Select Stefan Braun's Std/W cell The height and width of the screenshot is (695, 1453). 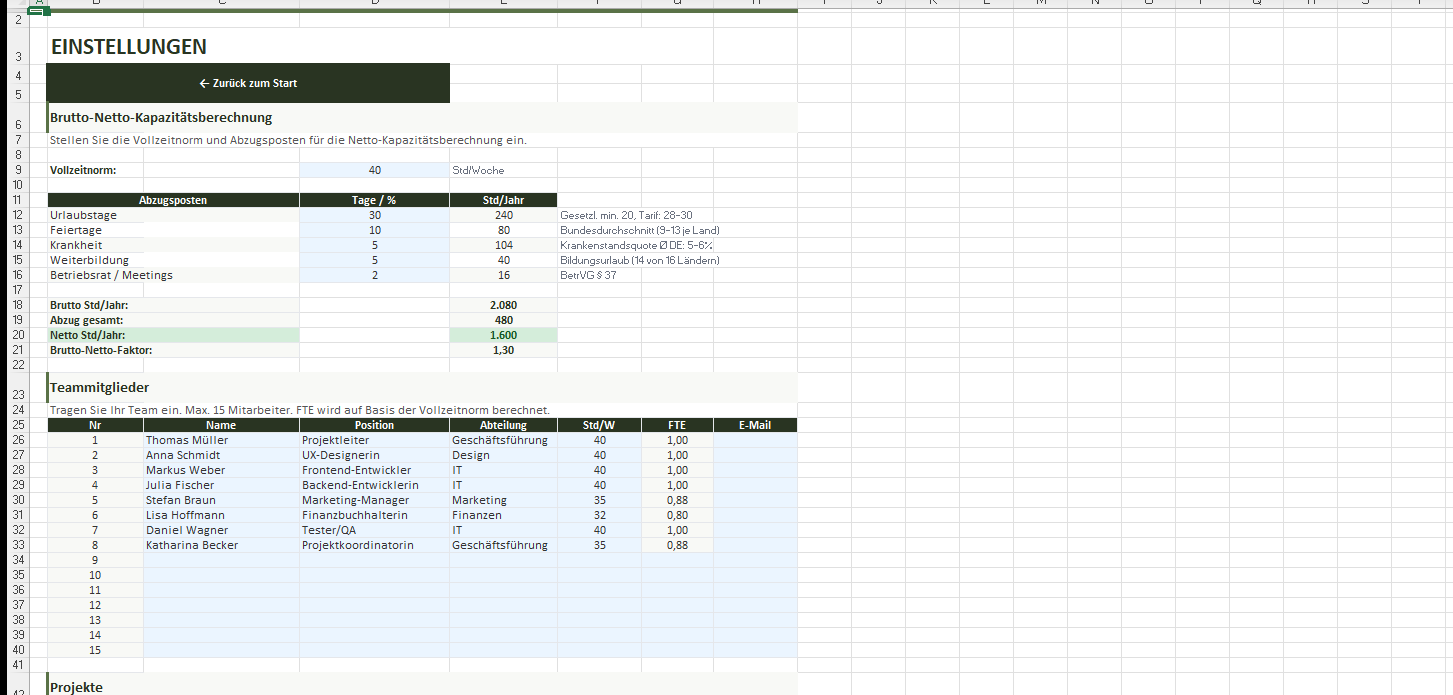(x=599, y=500)
